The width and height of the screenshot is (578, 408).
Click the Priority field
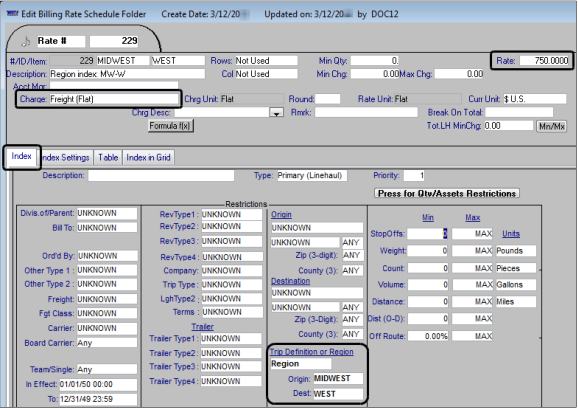click(x=414, y=175)
